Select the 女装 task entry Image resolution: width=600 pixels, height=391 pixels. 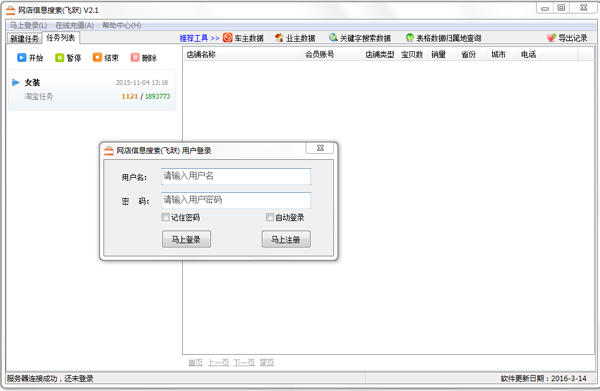pos(92,90)
